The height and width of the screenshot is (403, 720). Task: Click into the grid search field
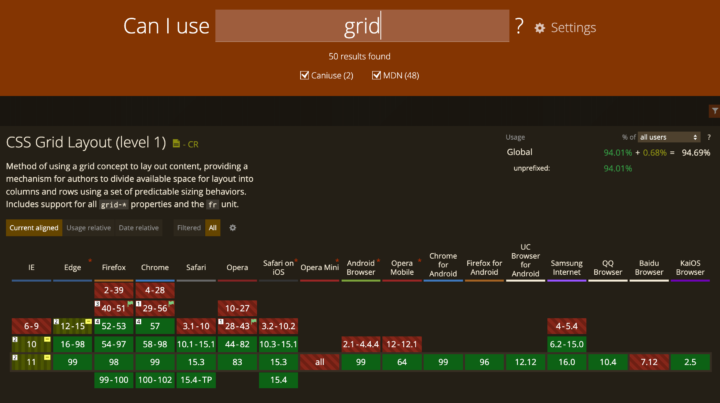point(362,26)
